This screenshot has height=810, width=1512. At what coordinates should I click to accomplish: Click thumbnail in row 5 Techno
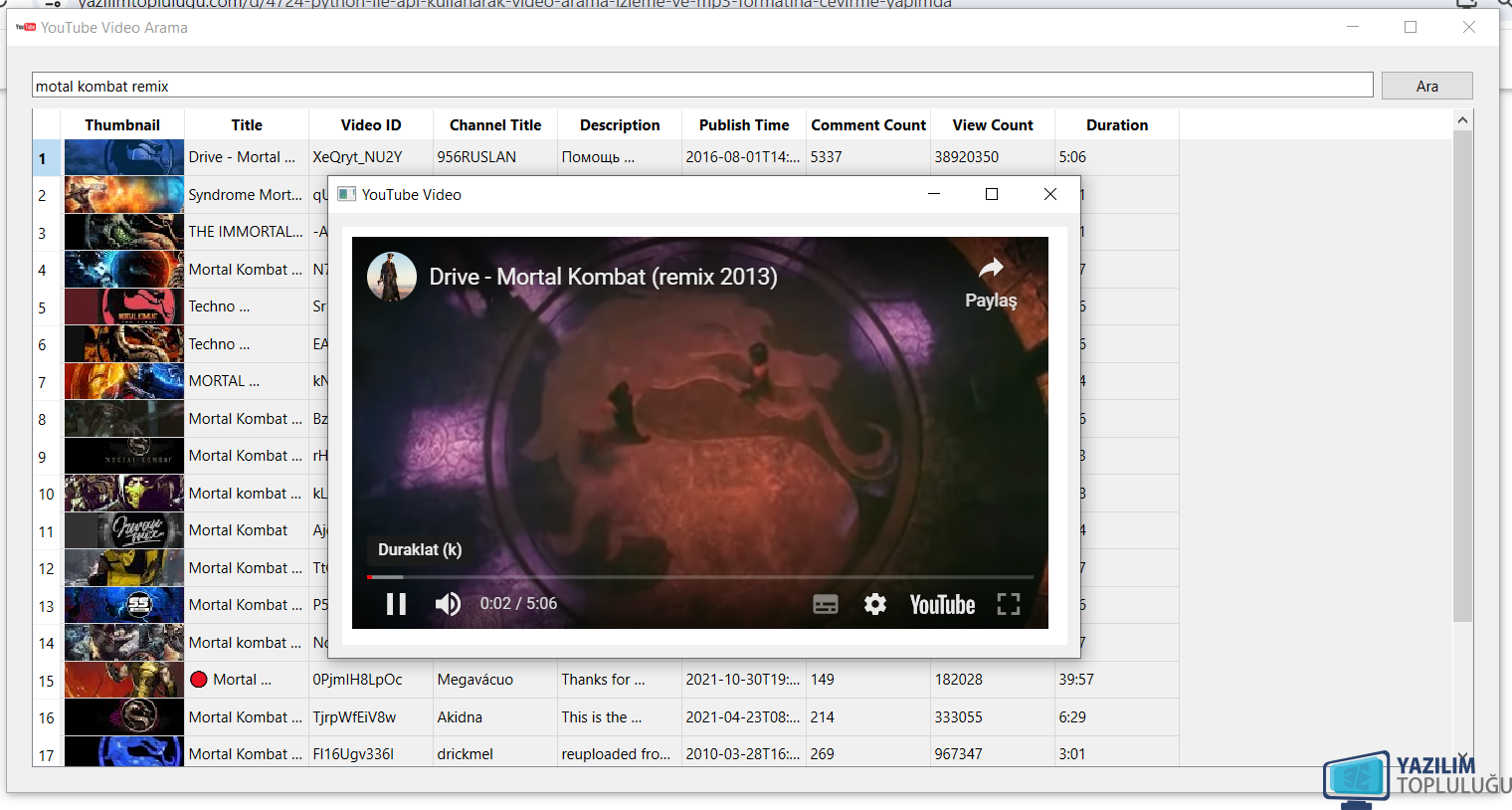[124, 306]
